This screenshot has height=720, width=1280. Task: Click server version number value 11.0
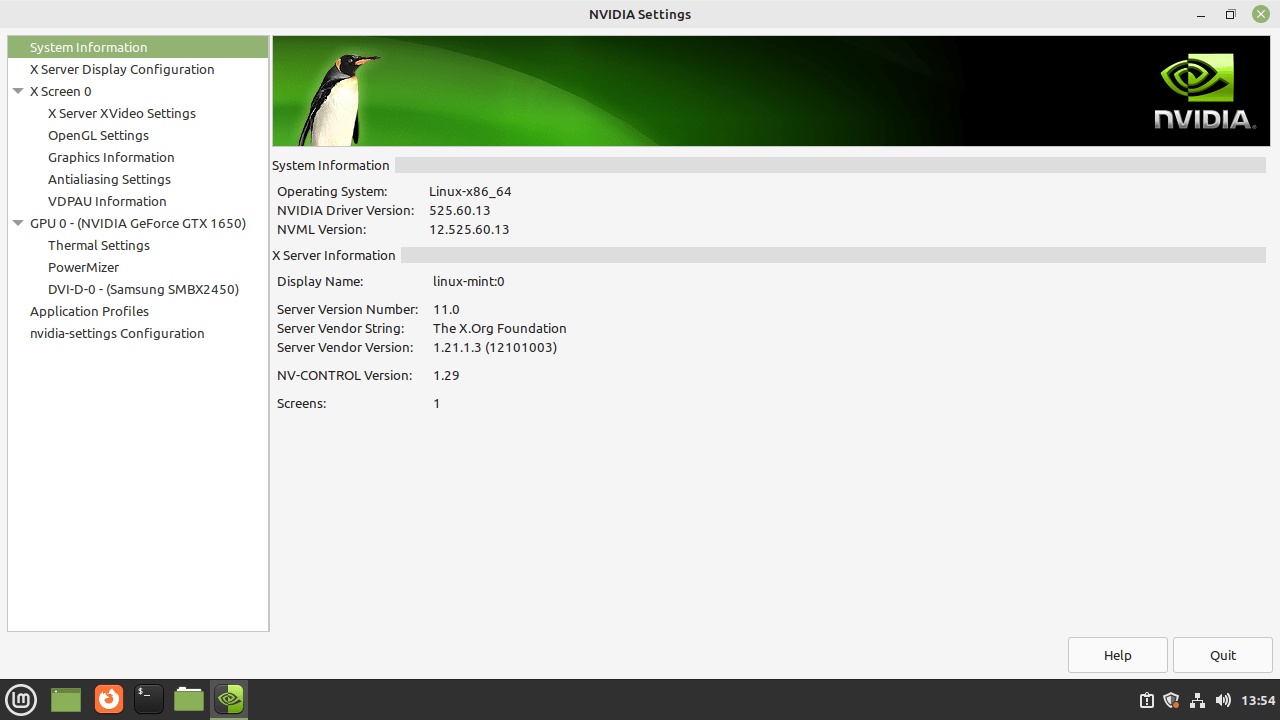[x=446, y=309]
